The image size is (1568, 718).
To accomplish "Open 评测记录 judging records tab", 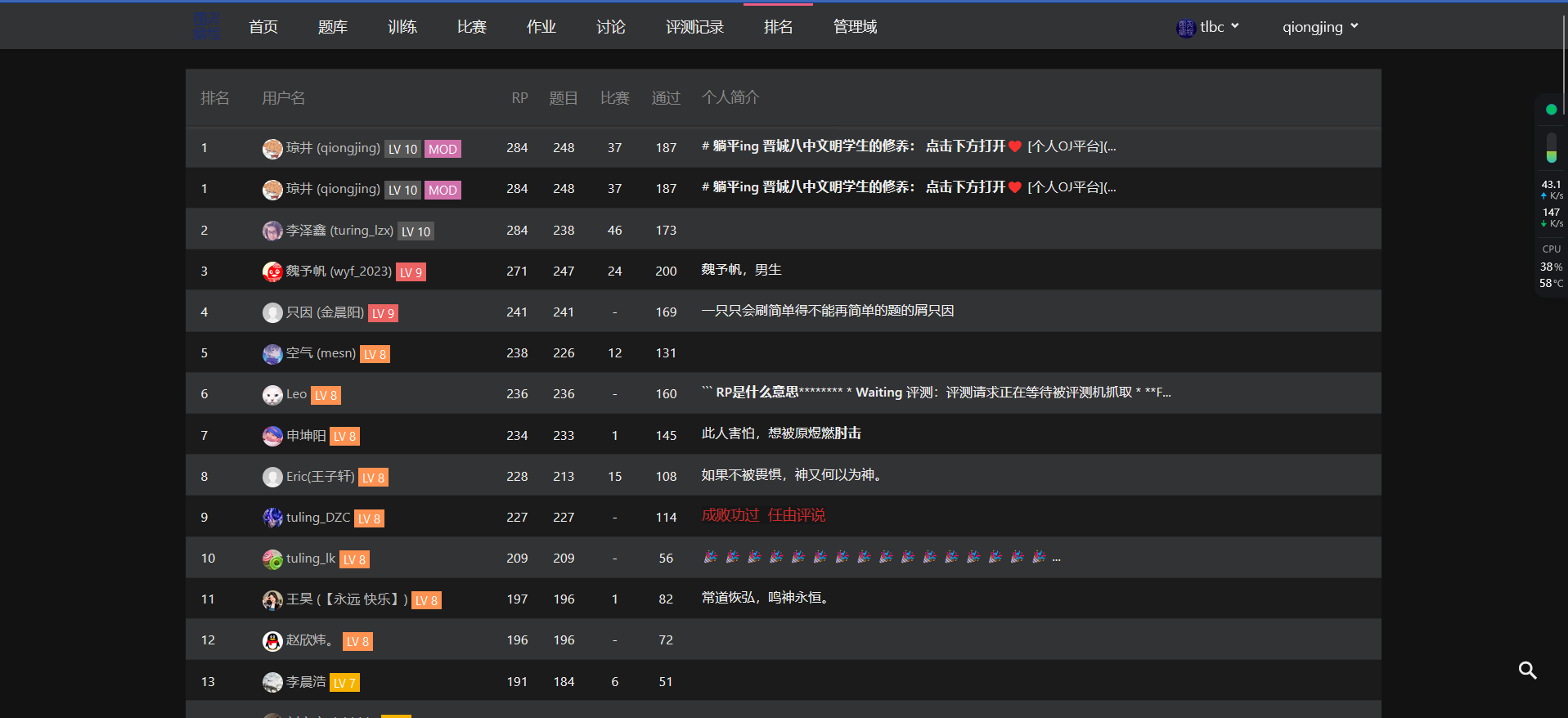I will tap(695, 27).
